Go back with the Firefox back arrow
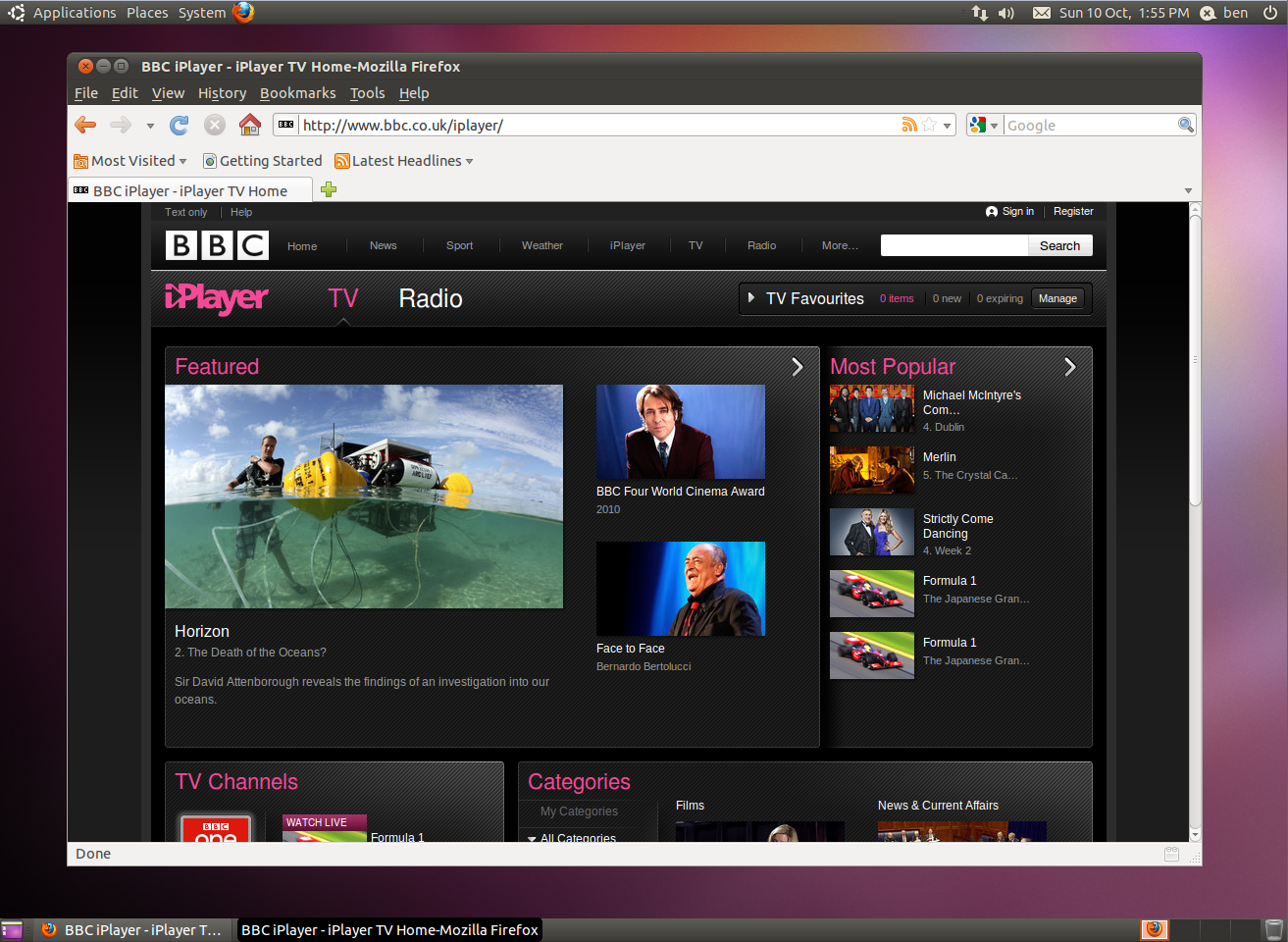 pyautogui.click(x=86, y=125)
